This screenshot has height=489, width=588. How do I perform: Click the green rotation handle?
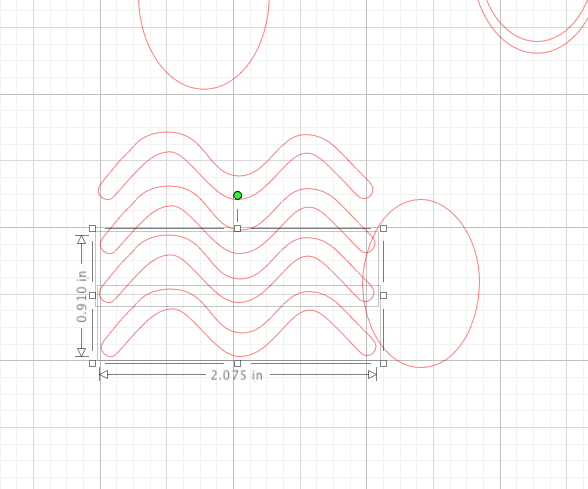tap(237, 195)
